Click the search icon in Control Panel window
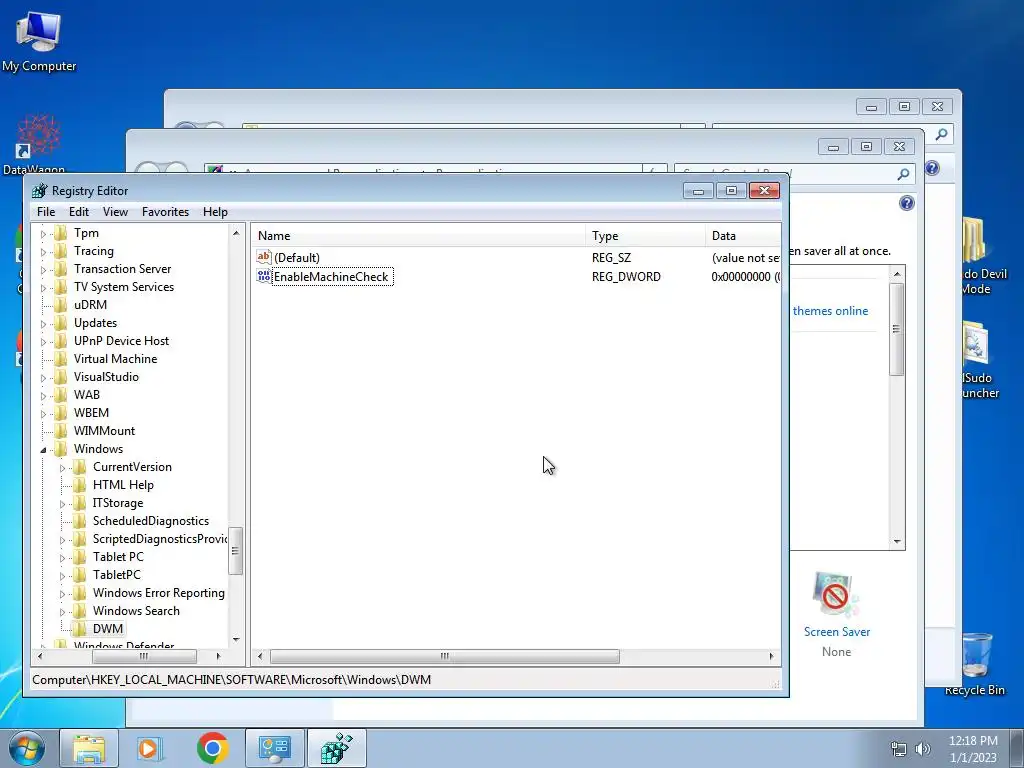The width and height of the screenshot is (1024, 768). 903,174
